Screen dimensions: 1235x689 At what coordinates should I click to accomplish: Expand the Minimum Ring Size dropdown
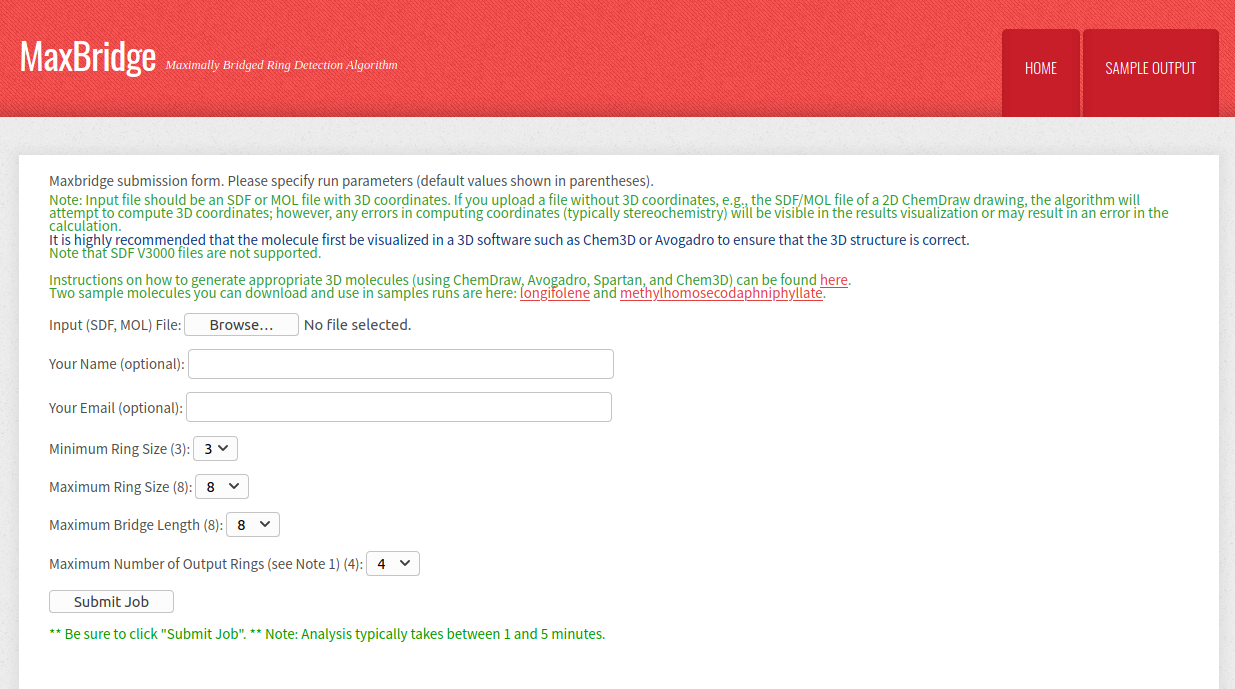coord(215,449)
